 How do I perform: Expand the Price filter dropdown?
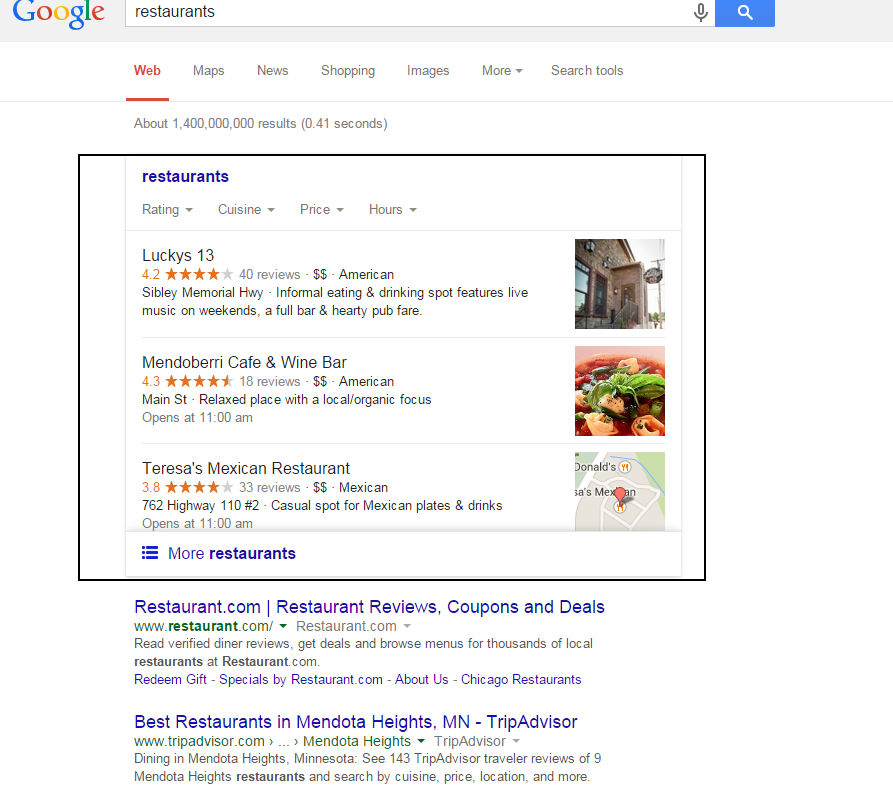click(x=322, y=210)
